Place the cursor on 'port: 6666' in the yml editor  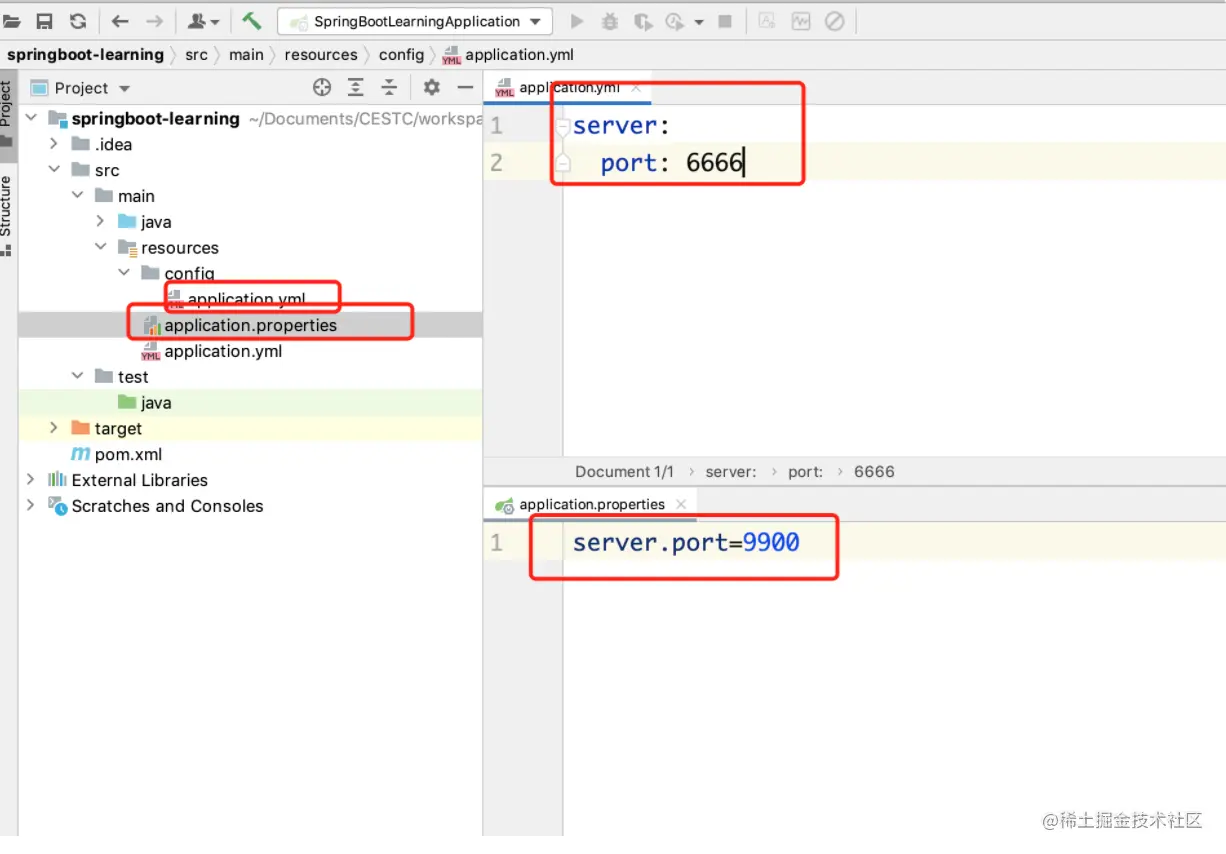pyautogui.click(x=671, y=163)
